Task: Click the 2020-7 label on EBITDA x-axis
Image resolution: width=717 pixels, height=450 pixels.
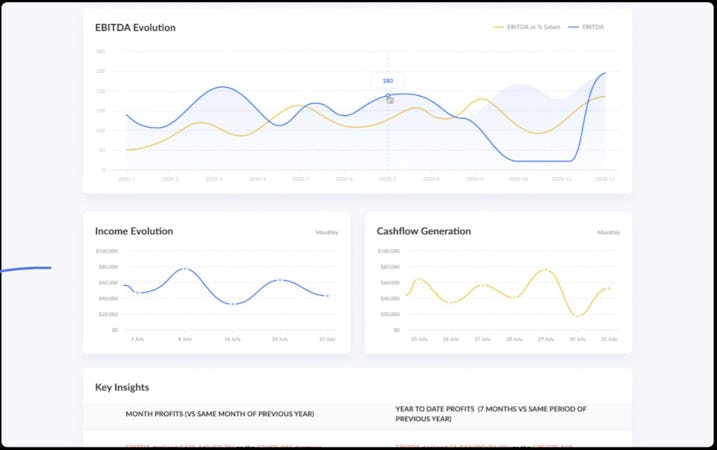Action: click(387, 180)
